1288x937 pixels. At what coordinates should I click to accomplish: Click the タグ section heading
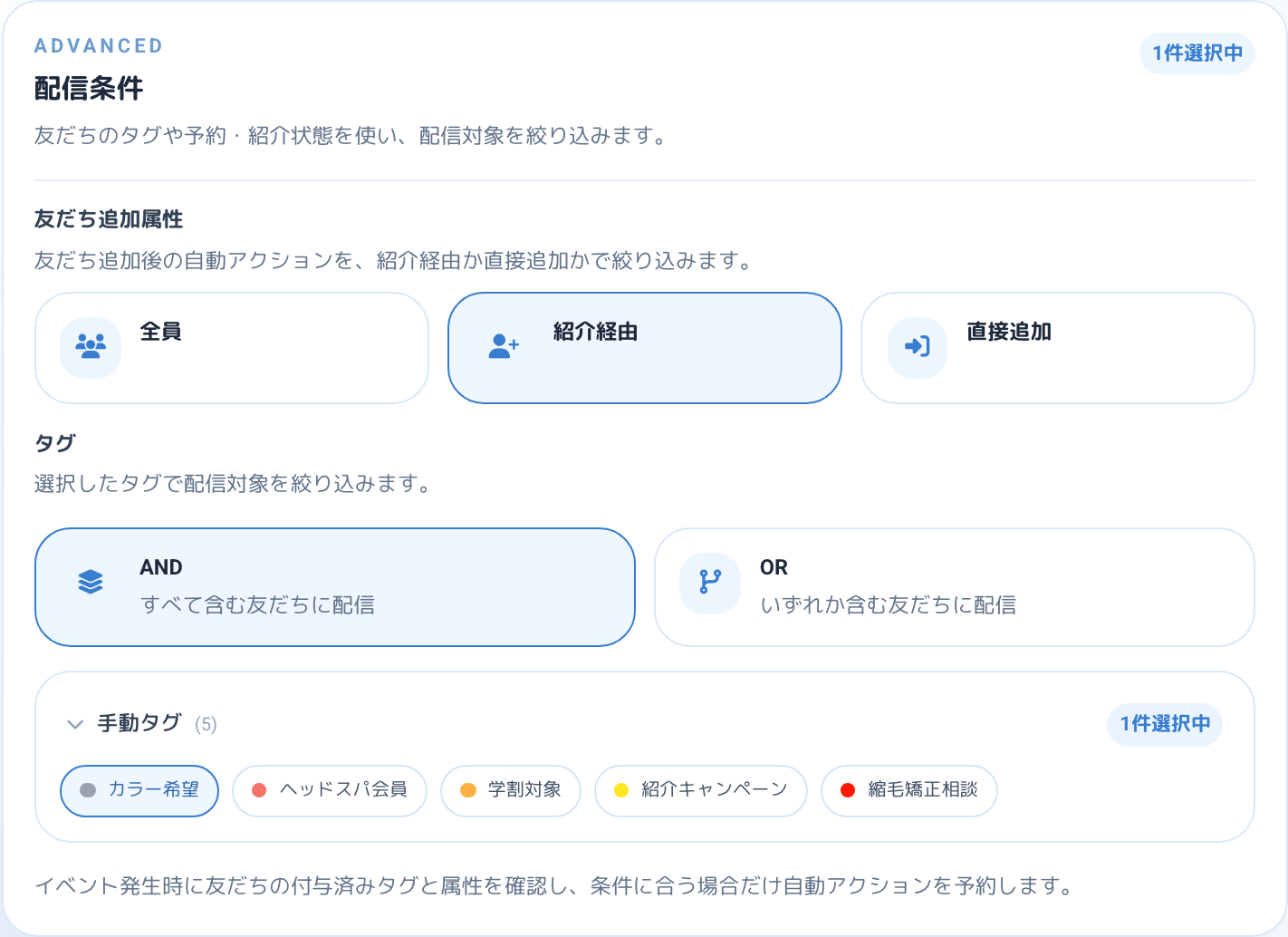tap(55, 443)
